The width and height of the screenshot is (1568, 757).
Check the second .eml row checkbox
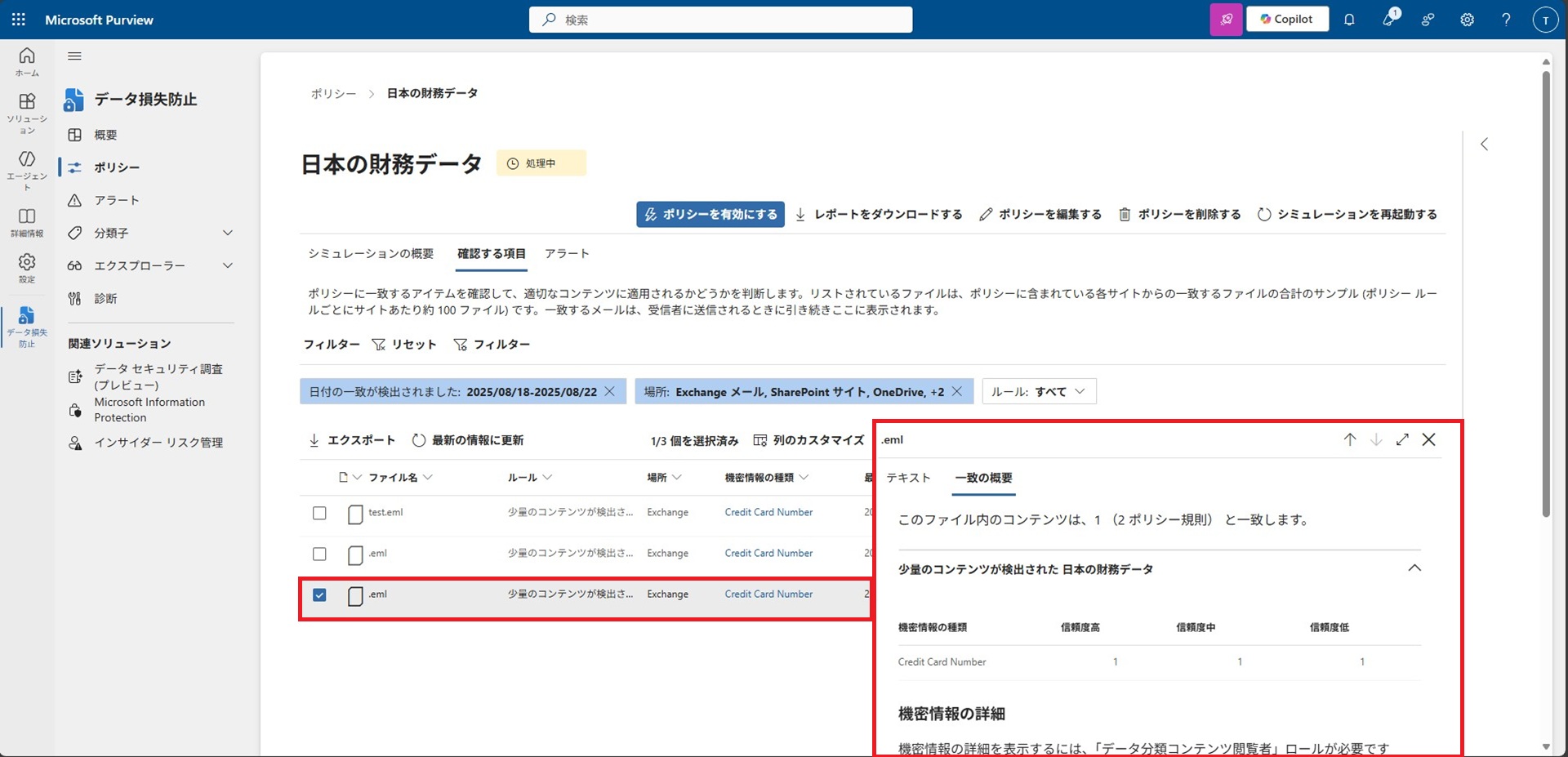tap(319, 554)
